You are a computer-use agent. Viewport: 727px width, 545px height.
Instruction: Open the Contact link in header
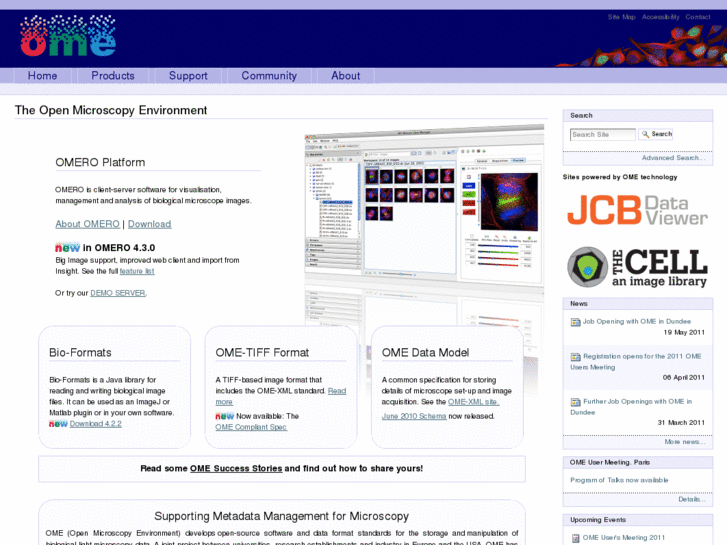(697, 17)
